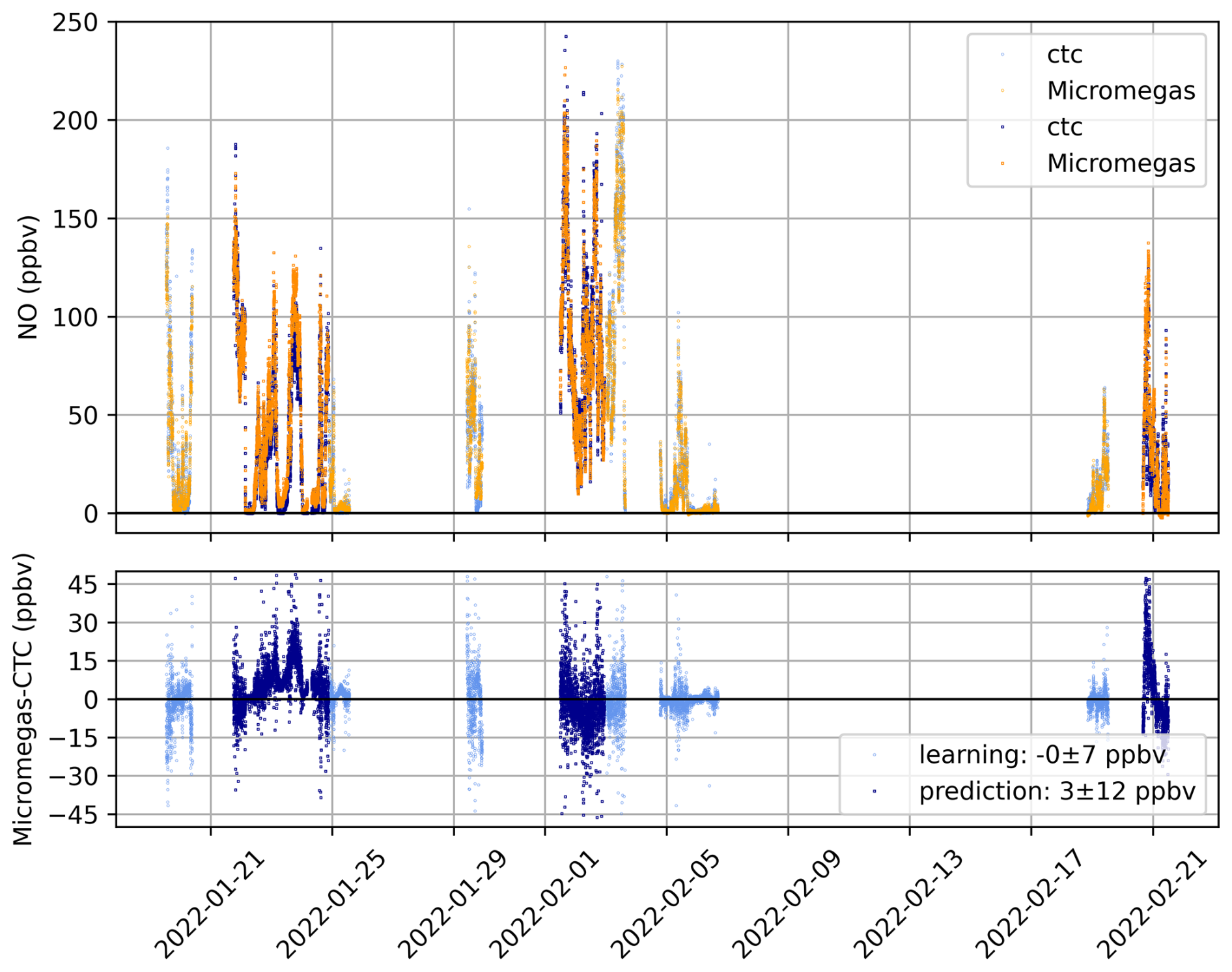Click the 'prediction: 3±12 ppbv' legend text
Screen dimensions: 1232x972
click(1057, 792)
